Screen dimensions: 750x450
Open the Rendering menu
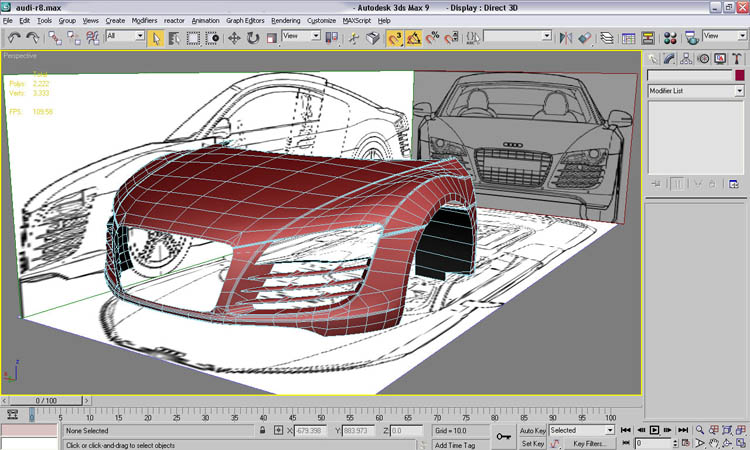click(x=286, y=20)
